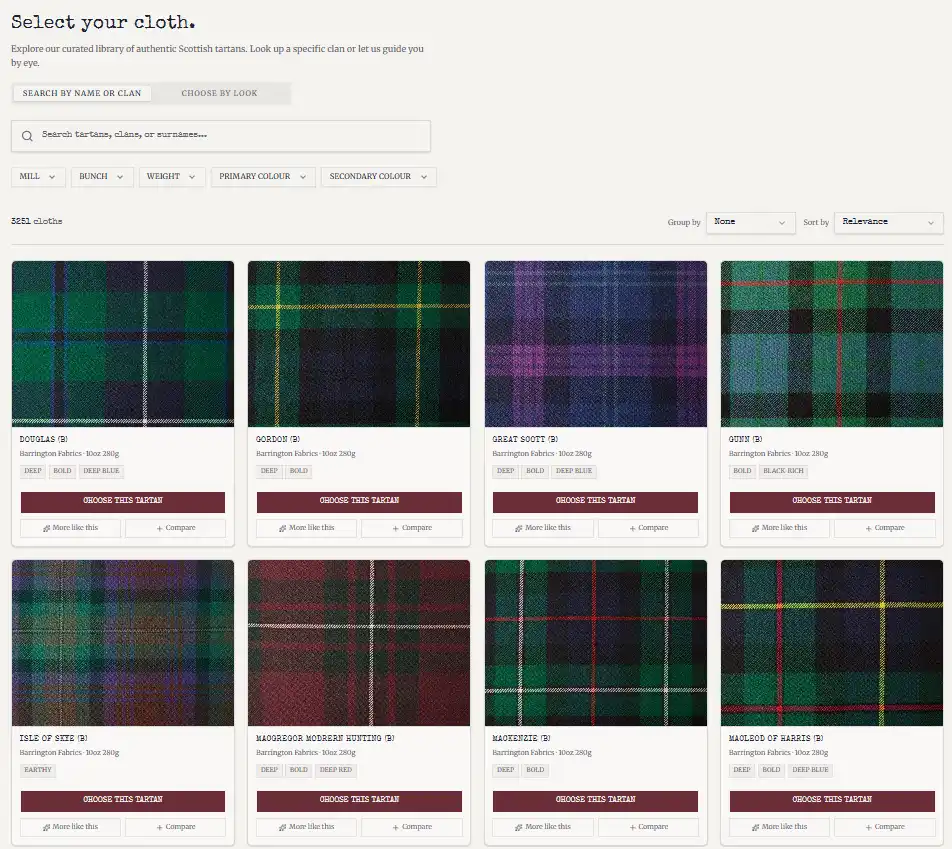The height and width of the screenshot is (849, 952).
Task: Click the Deep Blue tag on Great Scott
Action: pos(574,471)
